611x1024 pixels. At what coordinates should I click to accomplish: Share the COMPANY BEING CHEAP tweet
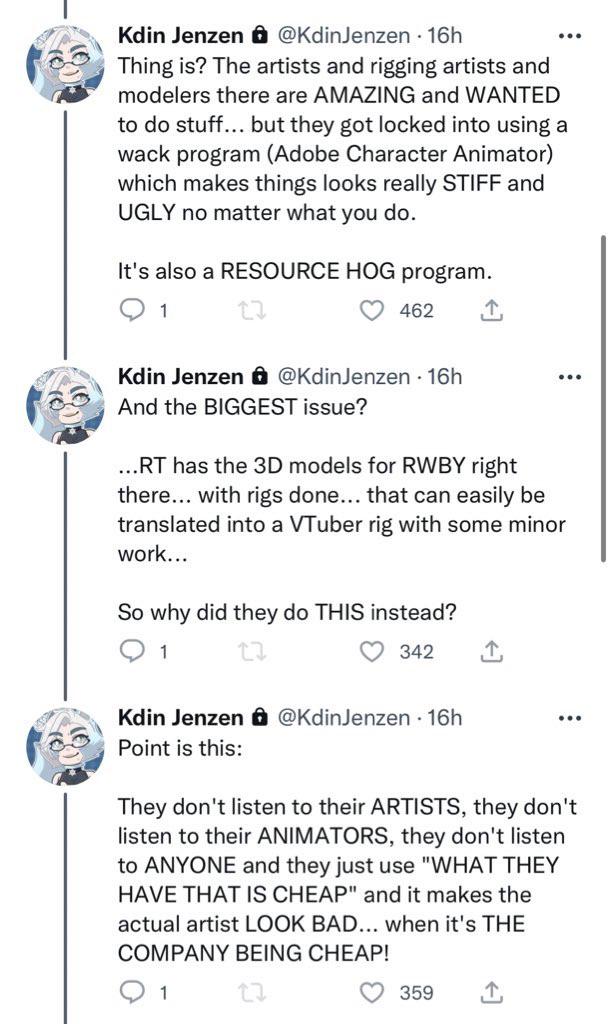(491, 993)
